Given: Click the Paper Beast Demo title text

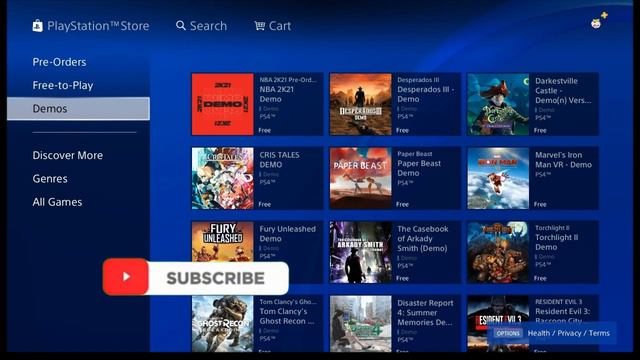Looking at the screenshot, I should (x=419, y=168).
